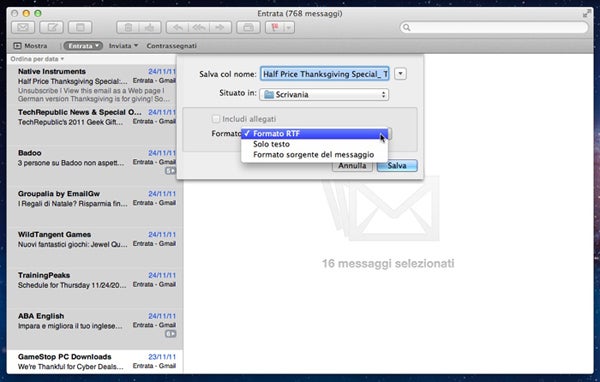Reply using the single arrow icon
600x382 pixels.
pos(177,28)
